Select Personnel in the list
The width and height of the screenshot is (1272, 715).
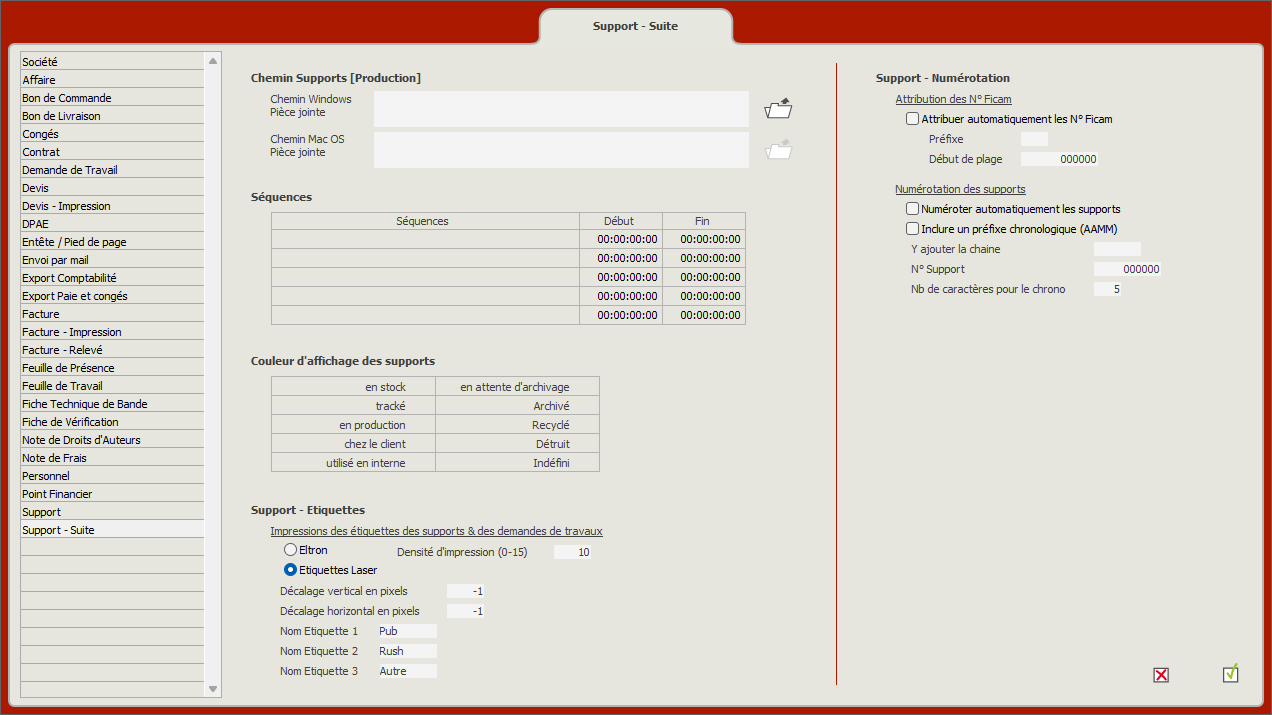[x=112, y=476]
